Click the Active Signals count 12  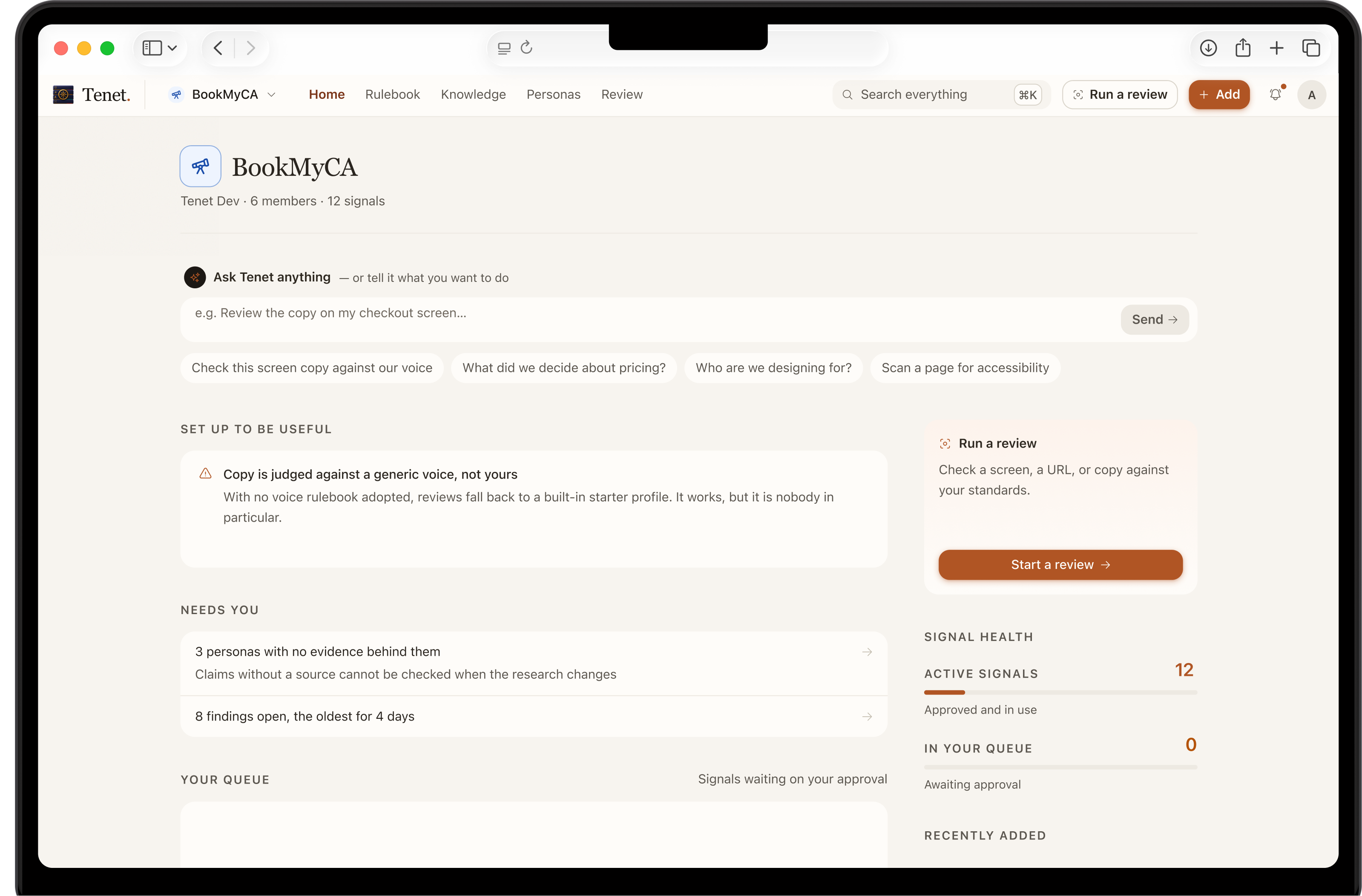click(x=1184, y=669)
